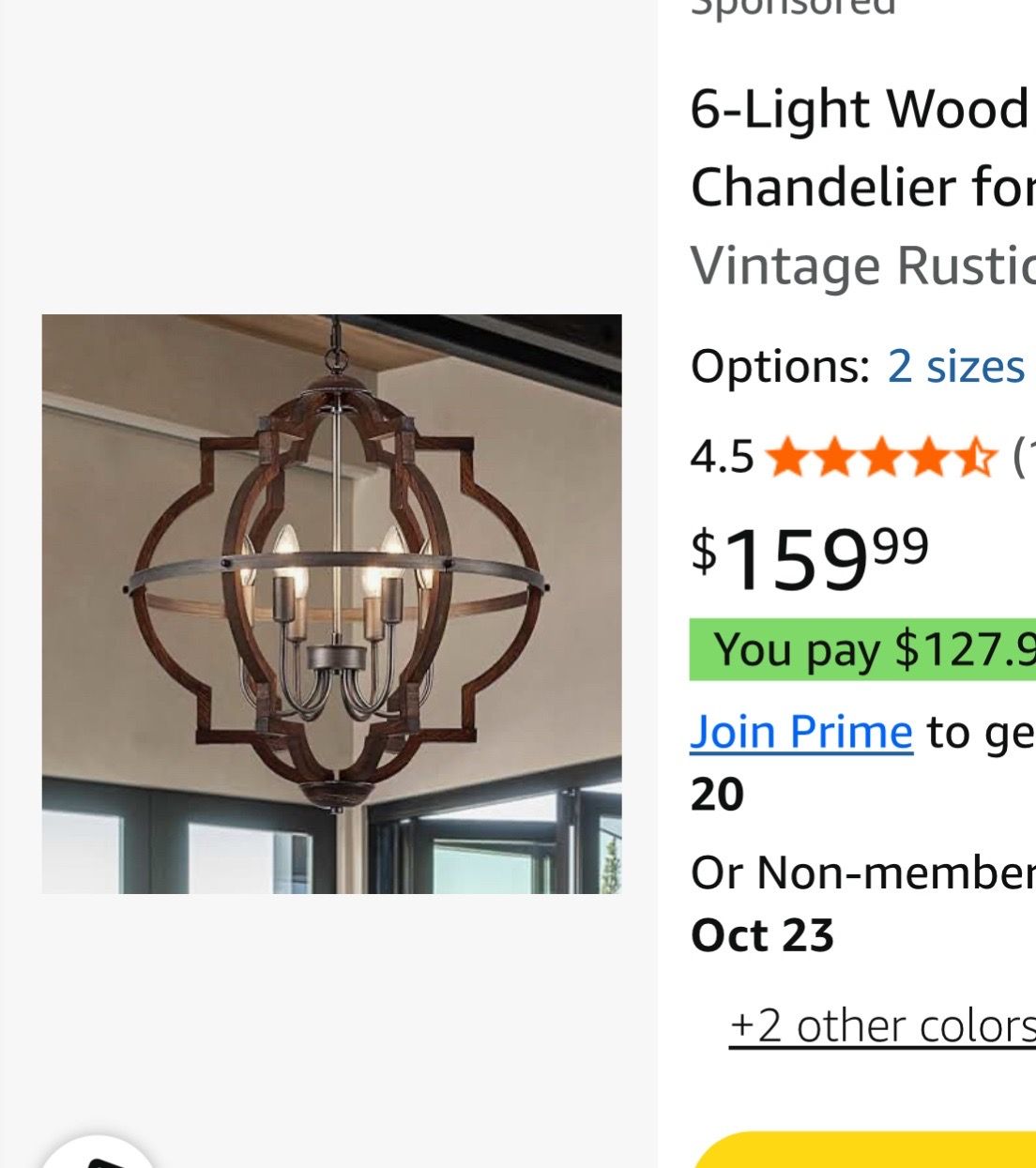Click the first orange rating star
Screen dimensions: 1036x1168
pos(786,458)
